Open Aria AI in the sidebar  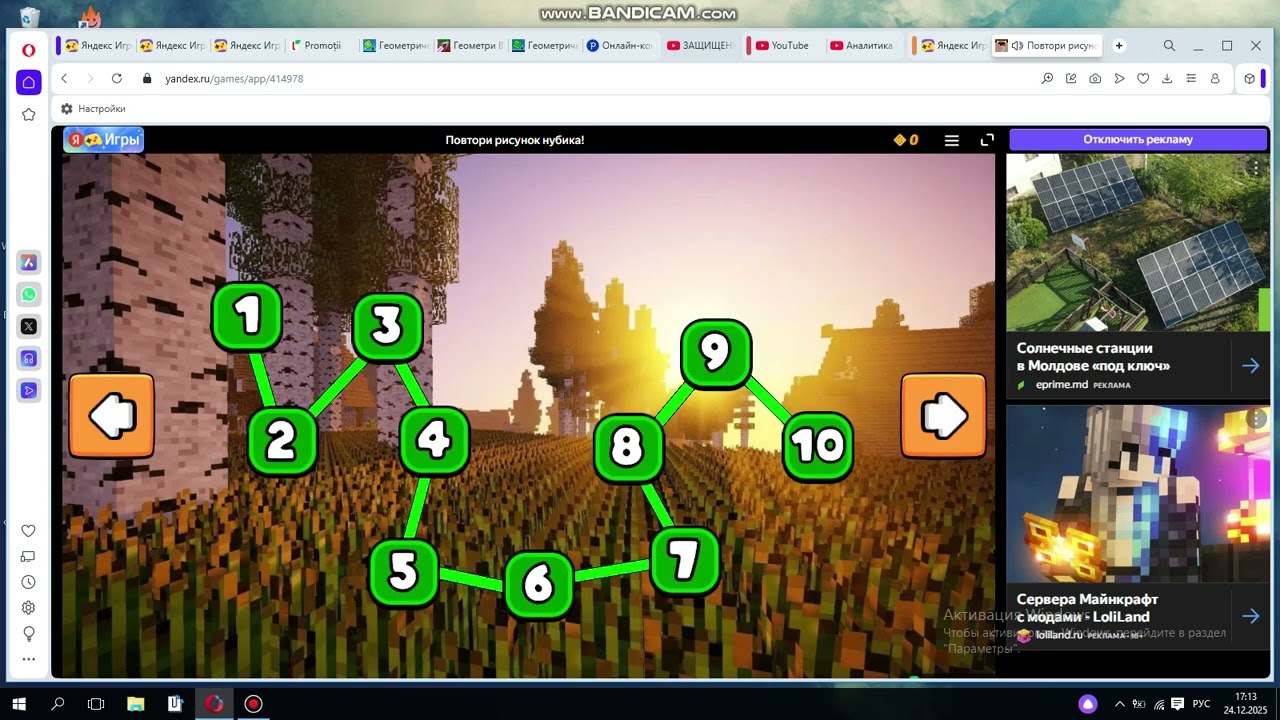tap(29, 262)
